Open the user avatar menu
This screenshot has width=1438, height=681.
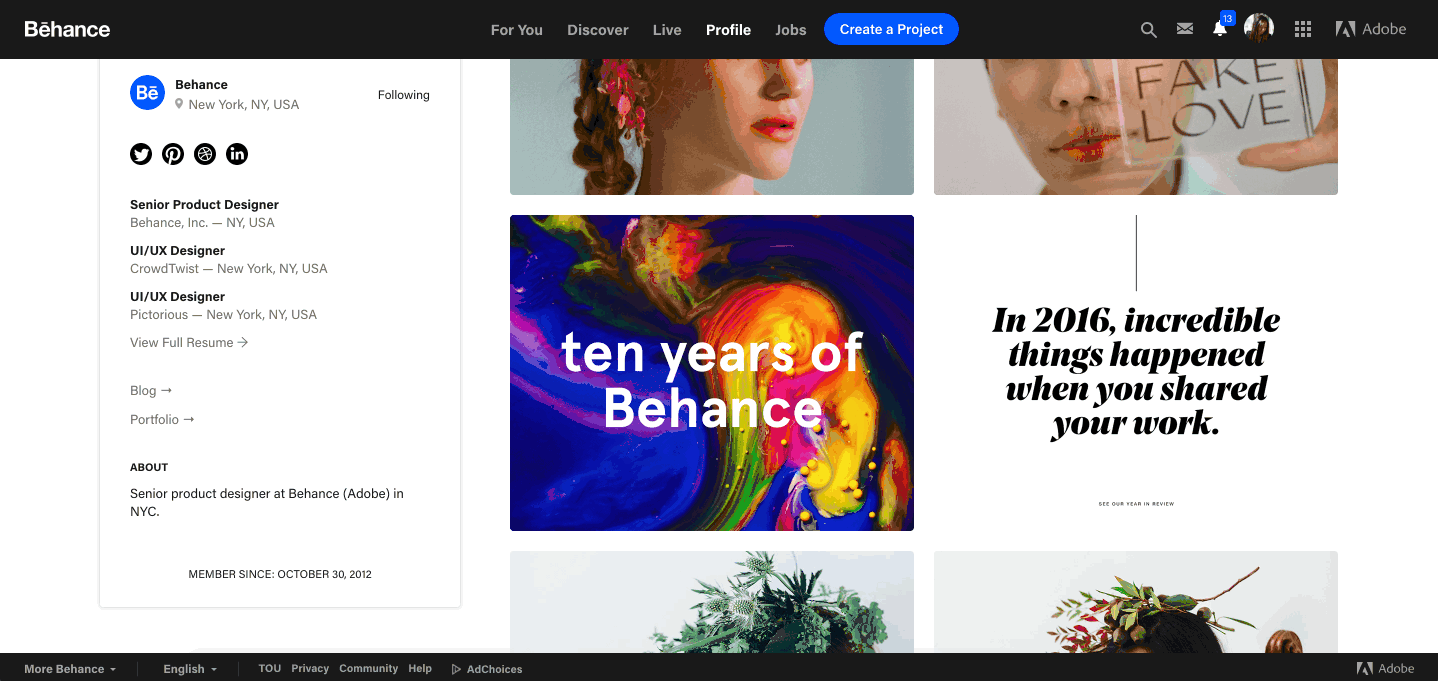[x=1259, y=29]
